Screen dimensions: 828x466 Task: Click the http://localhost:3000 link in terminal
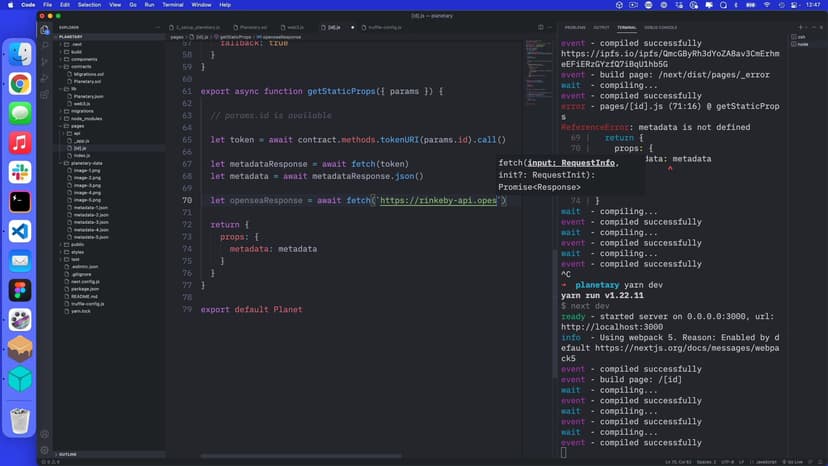click(x=611, y=326)
